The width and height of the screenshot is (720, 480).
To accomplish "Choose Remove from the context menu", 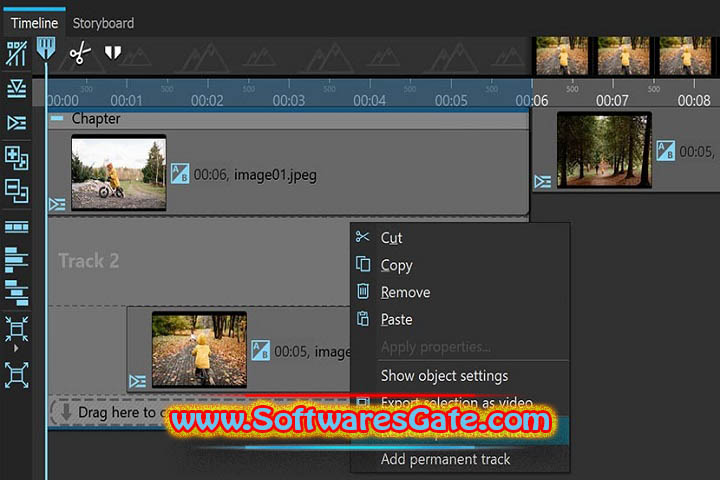I will [460, 292].
